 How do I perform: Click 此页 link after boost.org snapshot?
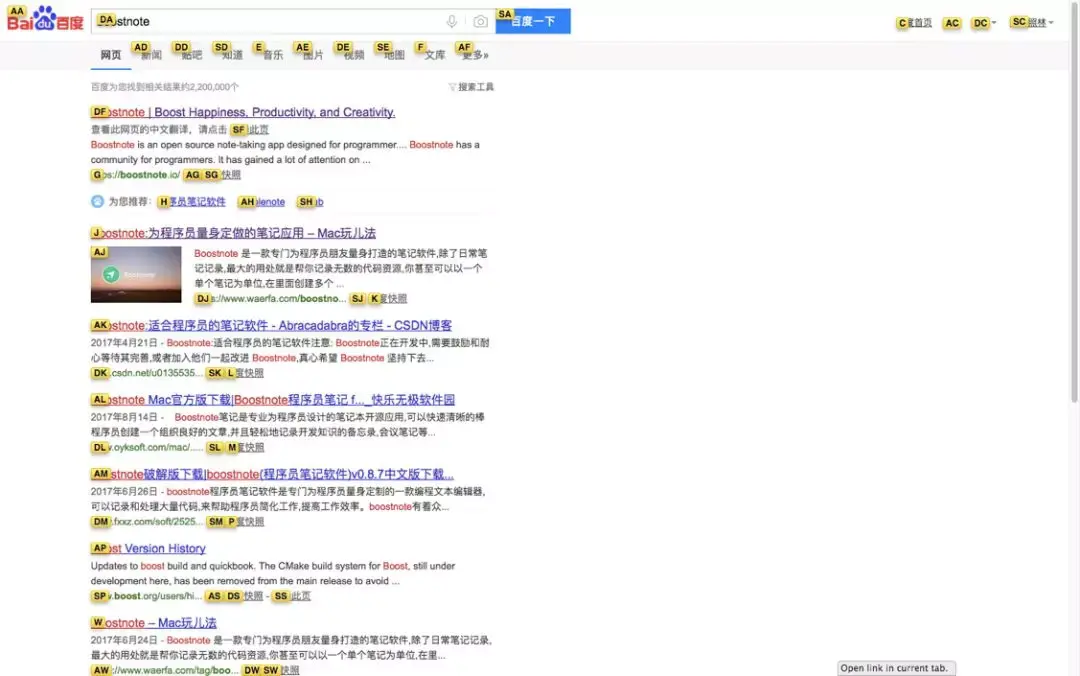pos(300,596)
